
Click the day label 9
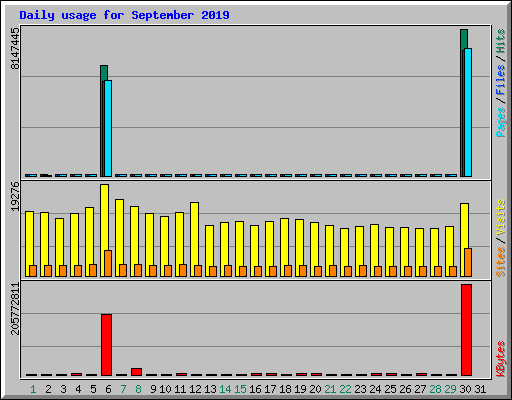tap(153, 389)
